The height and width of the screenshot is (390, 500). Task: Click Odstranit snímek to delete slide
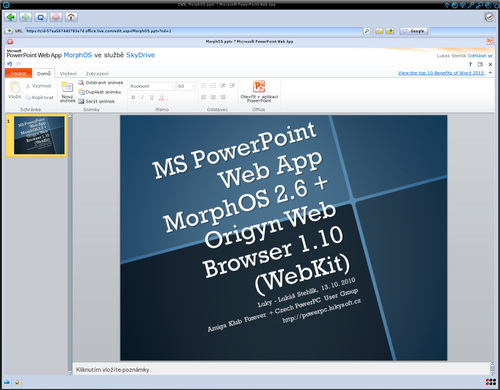pos(101,83)
